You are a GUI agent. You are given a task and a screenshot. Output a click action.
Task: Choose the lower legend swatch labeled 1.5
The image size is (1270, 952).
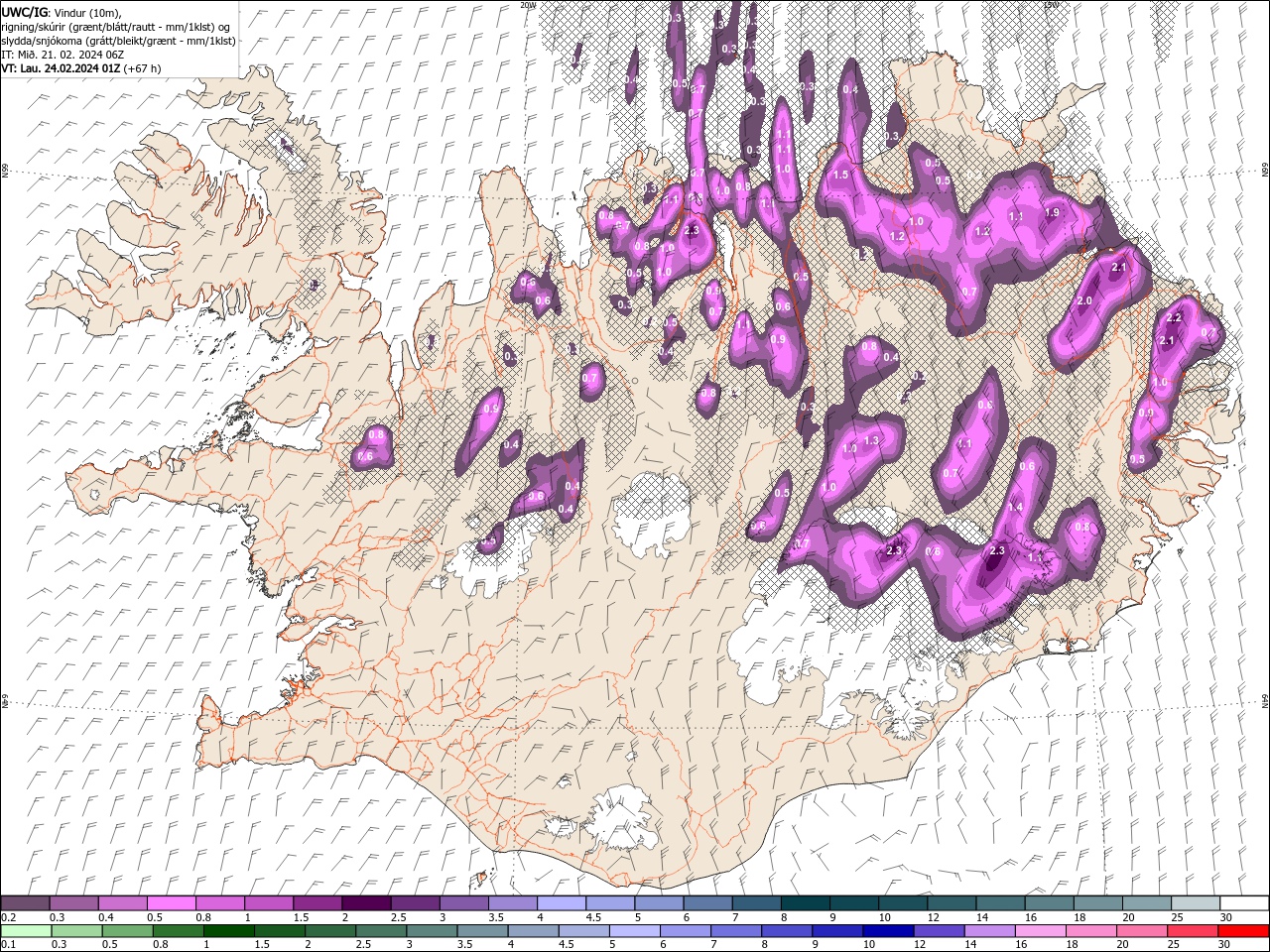(x=278, y=931)
